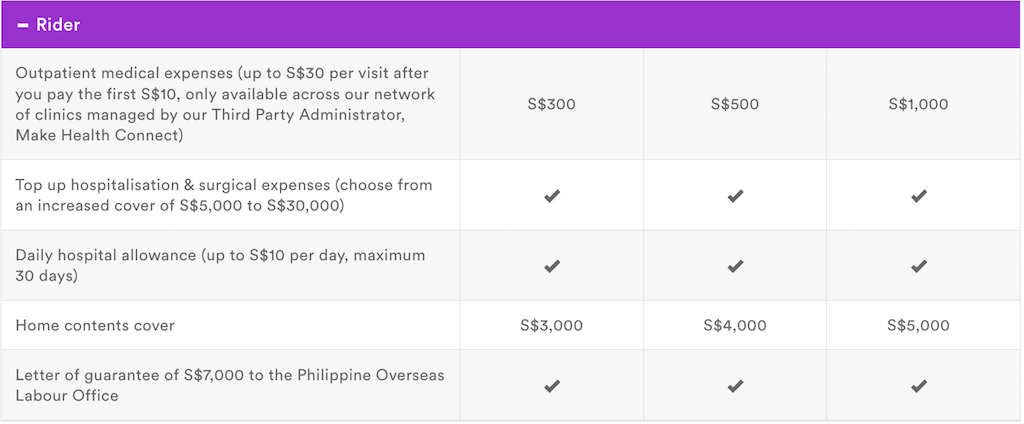
Task: Select the S$5,000 home contents value
Action: pos(919,325)
